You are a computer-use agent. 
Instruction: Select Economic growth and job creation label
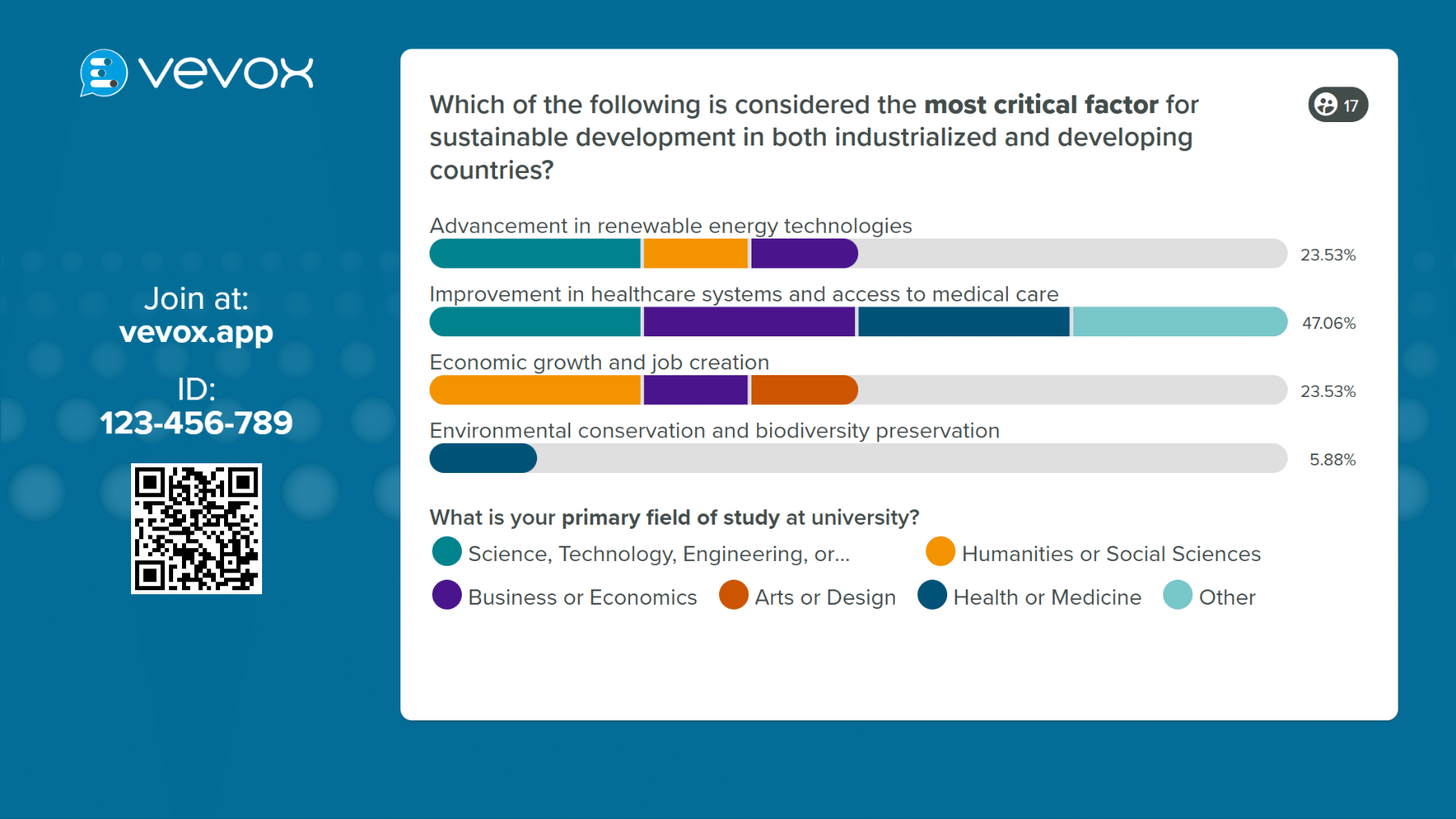point(599,362)
